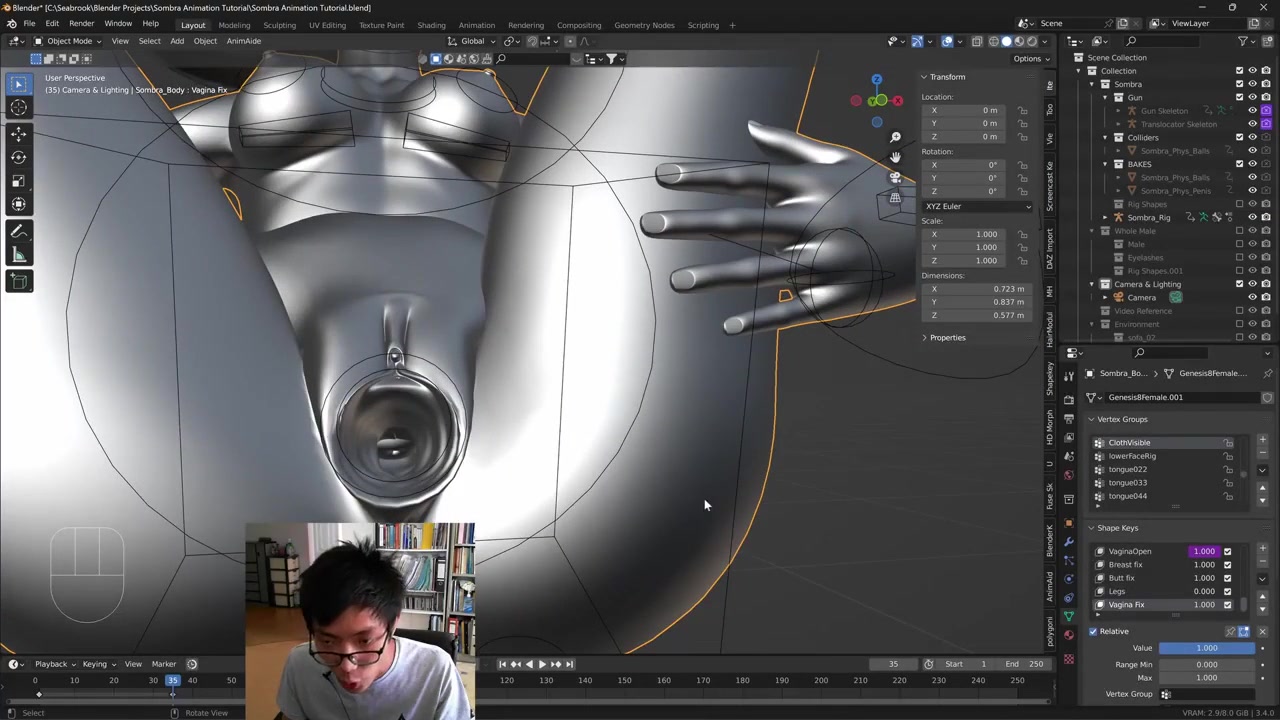
Task: Click the pan view hand icon
Action: tap(895, 157)
